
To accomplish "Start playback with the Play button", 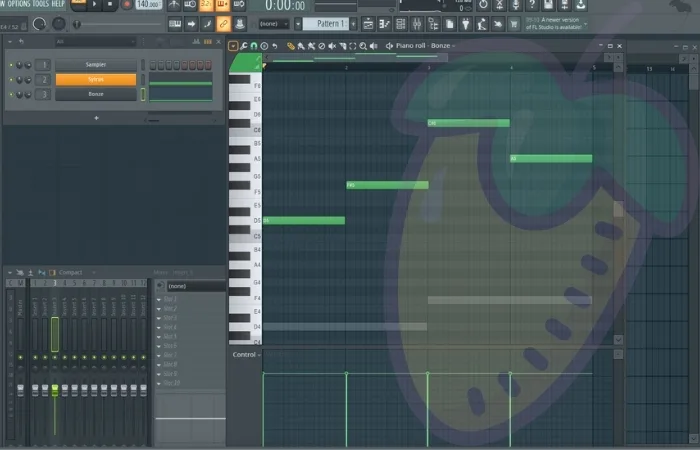I will (94, 4).
